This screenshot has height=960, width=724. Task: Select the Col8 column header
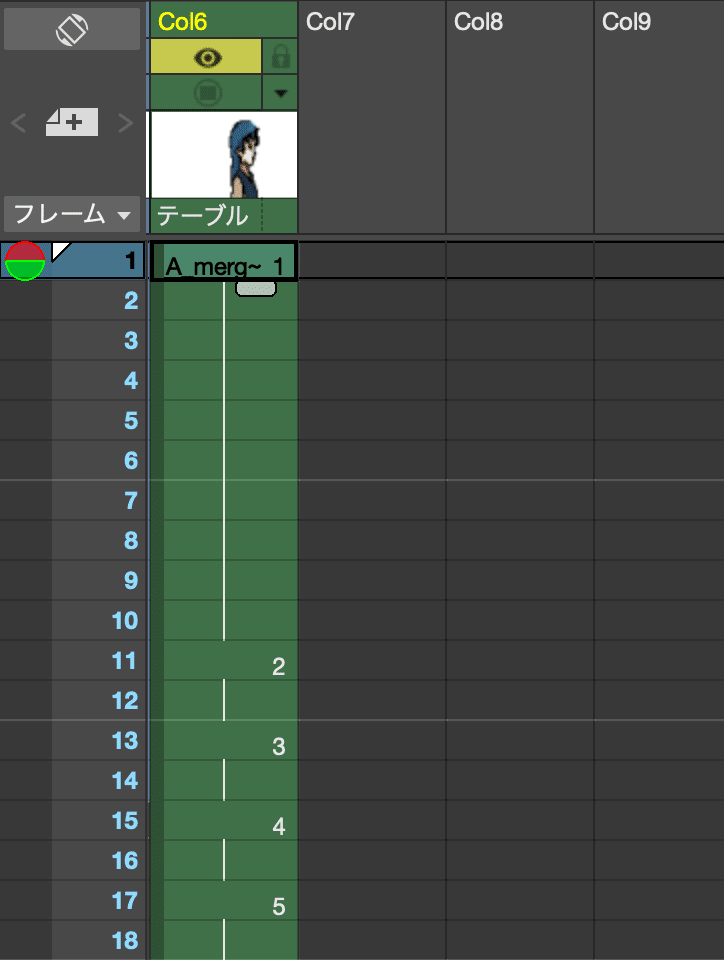[x=478, y=22]
